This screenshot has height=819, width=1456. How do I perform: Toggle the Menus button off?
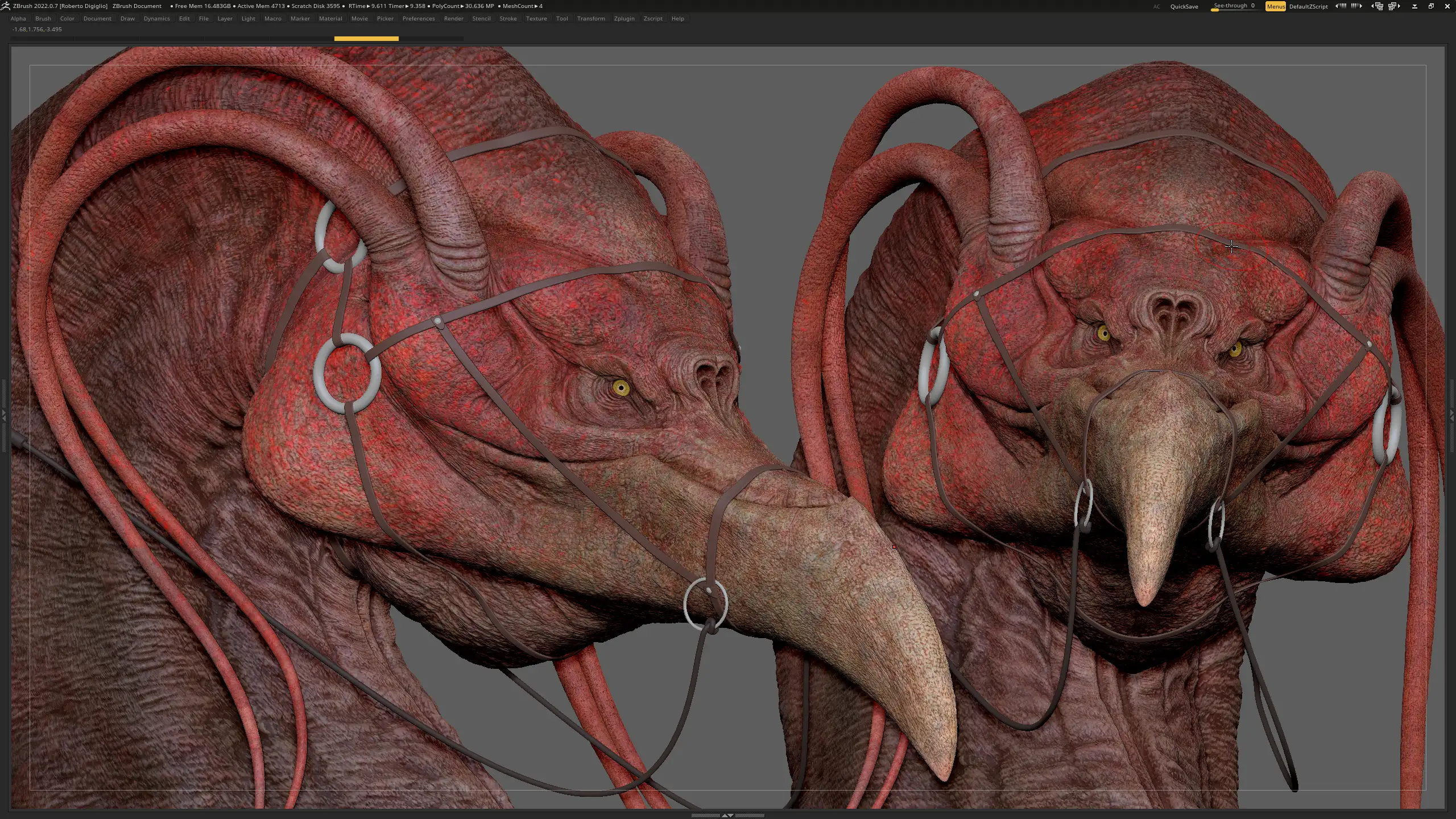click(x=1275, y=6)
